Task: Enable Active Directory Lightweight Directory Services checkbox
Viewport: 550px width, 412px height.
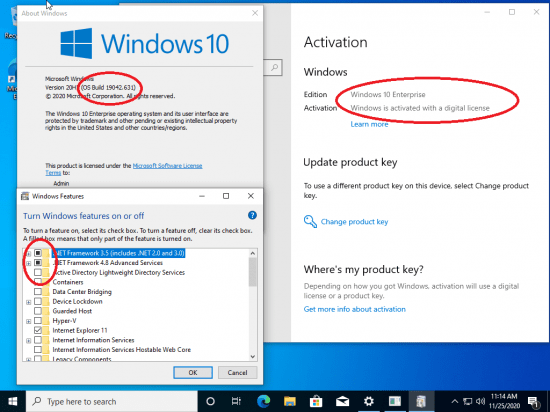Action: [38, 272]
